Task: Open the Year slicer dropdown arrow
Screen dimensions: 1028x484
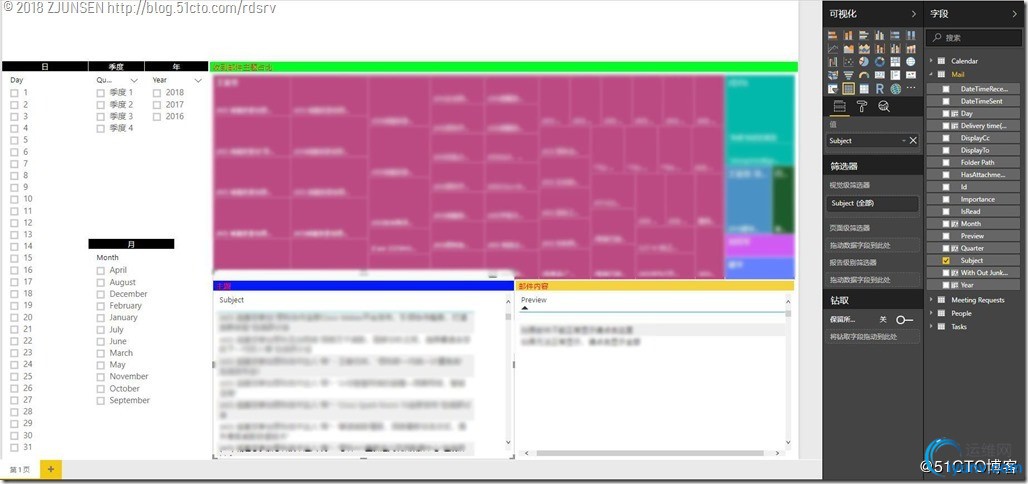Action: pyautogui.click(x=199, y=80)
